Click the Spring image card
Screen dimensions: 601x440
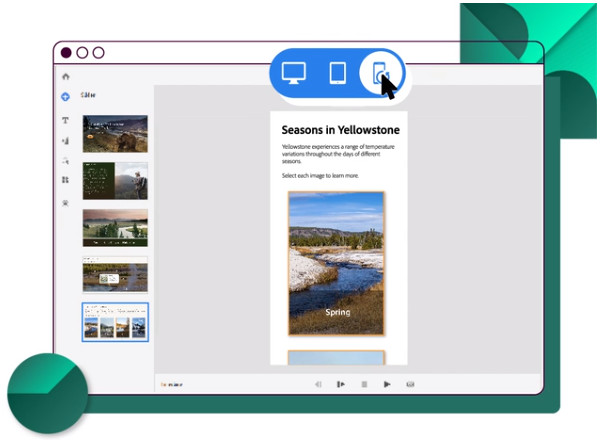point(336,264)
